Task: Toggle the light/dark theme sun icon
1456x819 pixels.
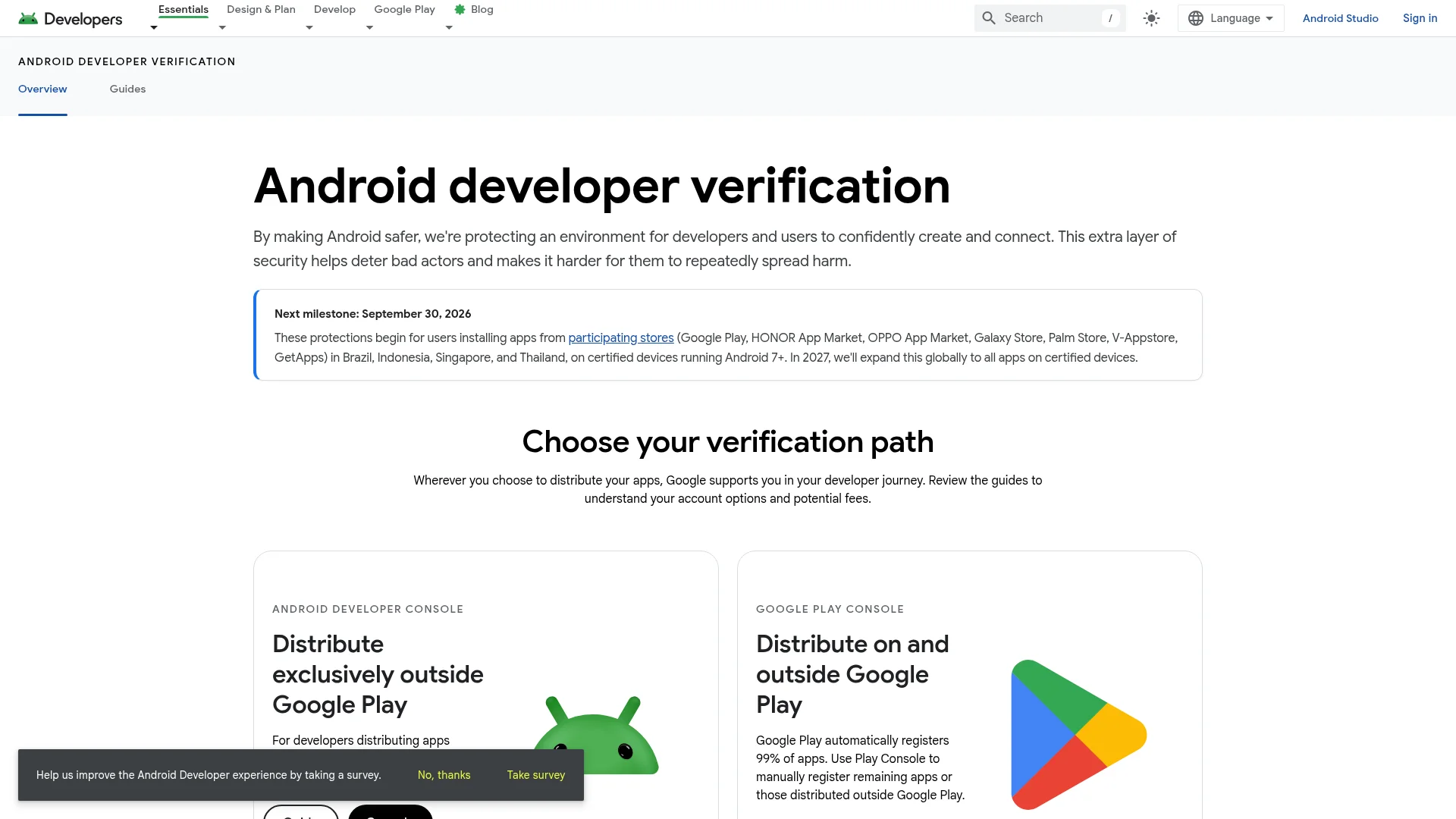Action: point(1151,18)
